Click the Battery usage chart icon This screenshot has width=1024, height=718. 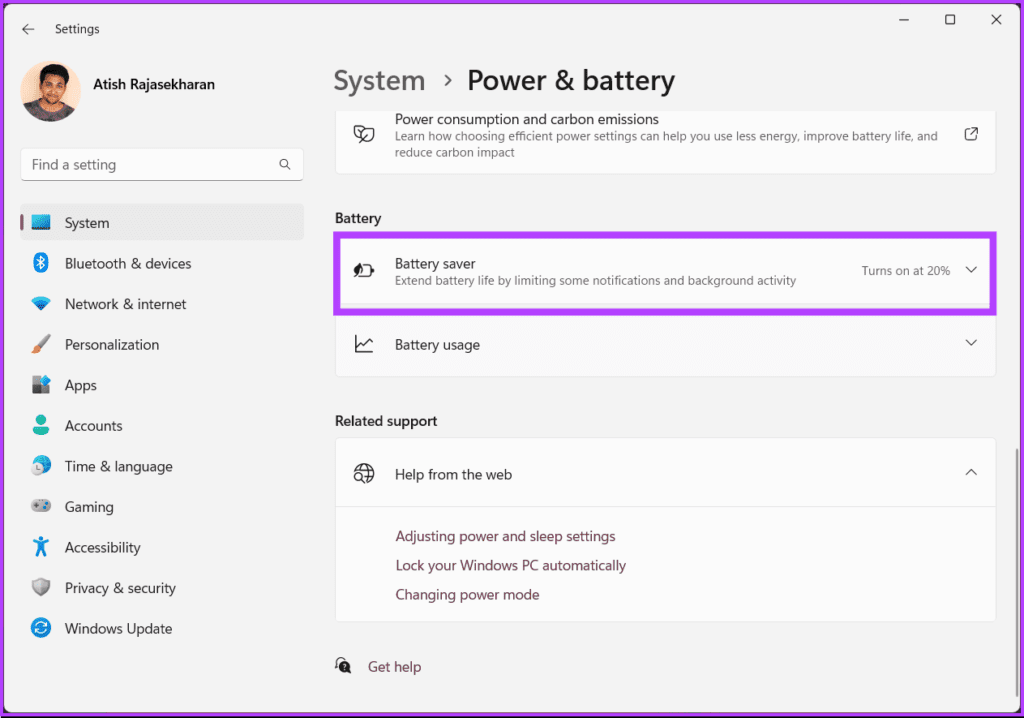[364, 344]
